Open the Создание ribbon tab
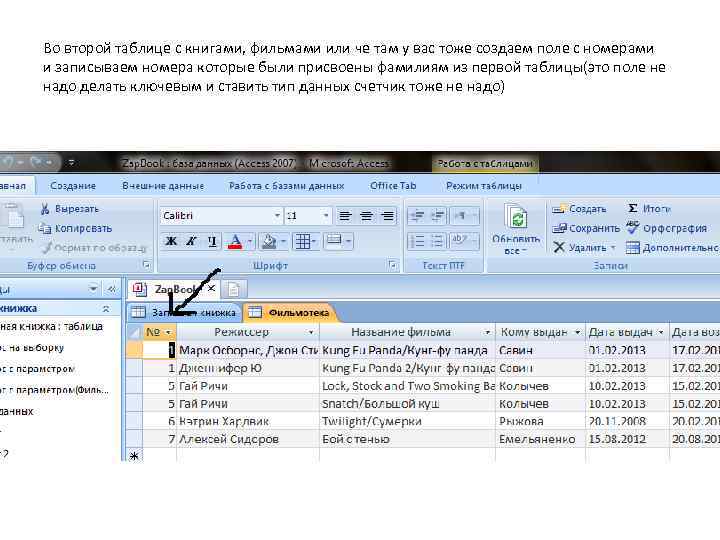The height and width of the screenshot is (540, 720). [x=73, y=186]
